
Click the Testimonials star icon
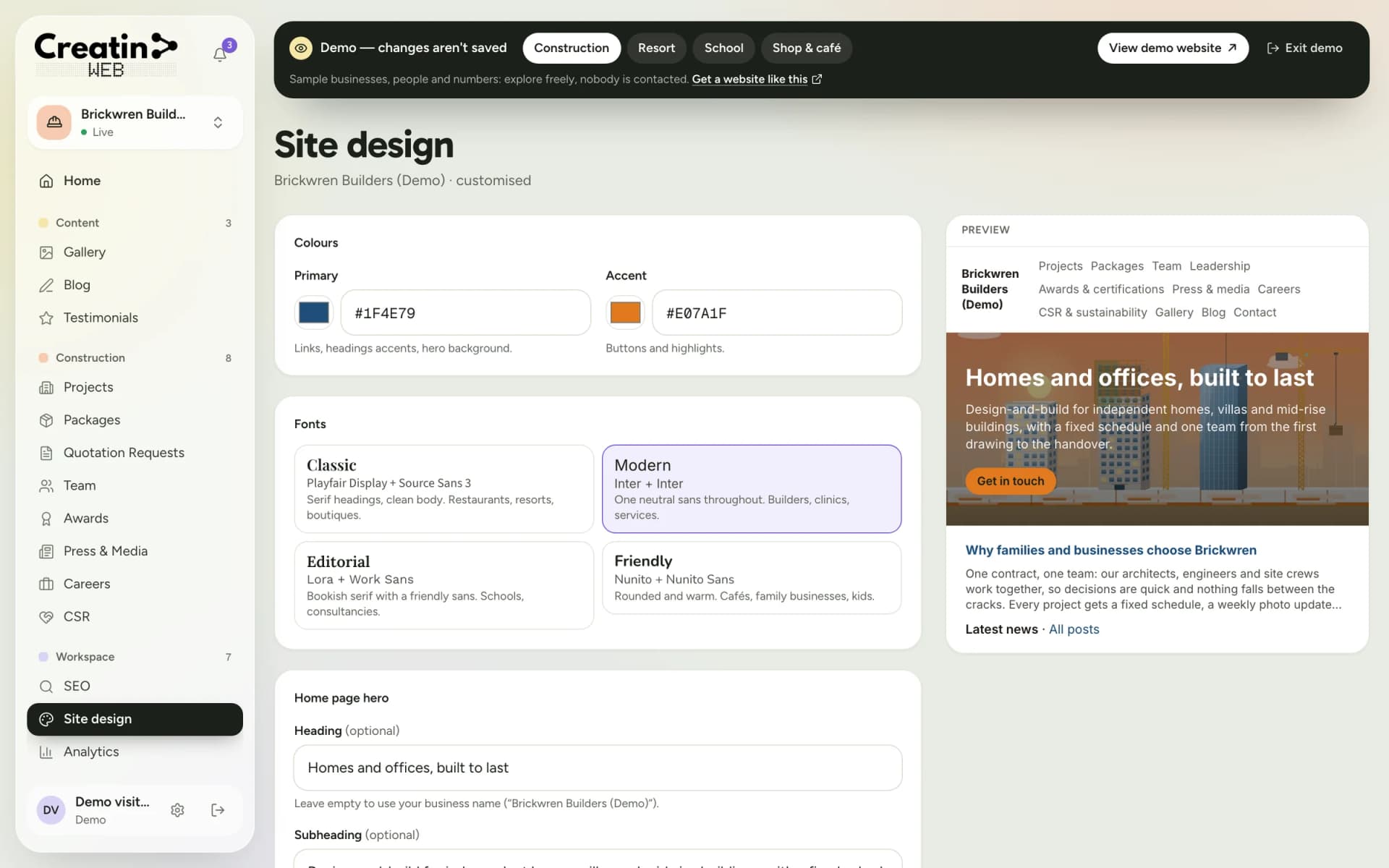point(46,318)
